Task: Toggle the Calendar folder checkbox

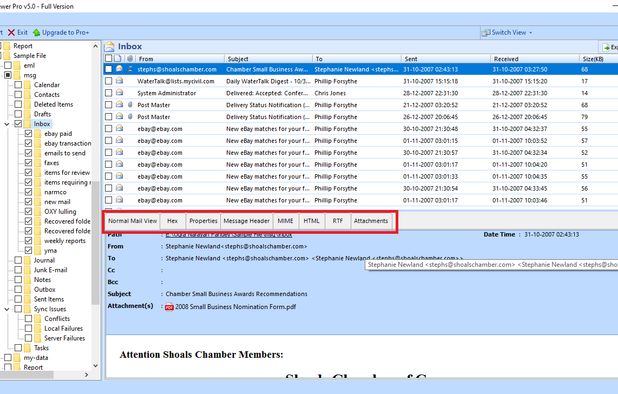Action: coord(18,85)
